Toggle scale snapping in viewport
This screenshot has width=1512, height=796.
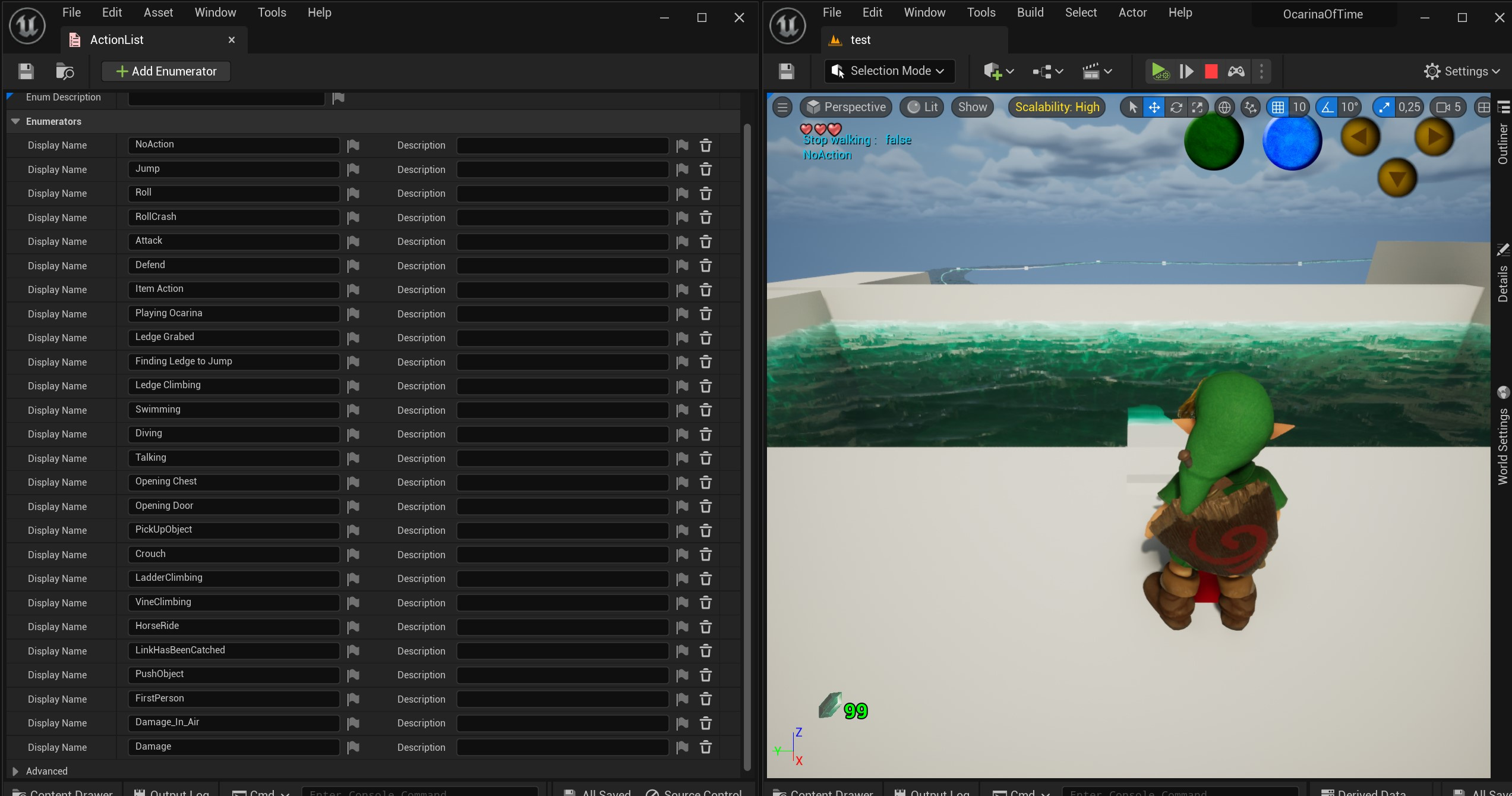click(1384, 108)
